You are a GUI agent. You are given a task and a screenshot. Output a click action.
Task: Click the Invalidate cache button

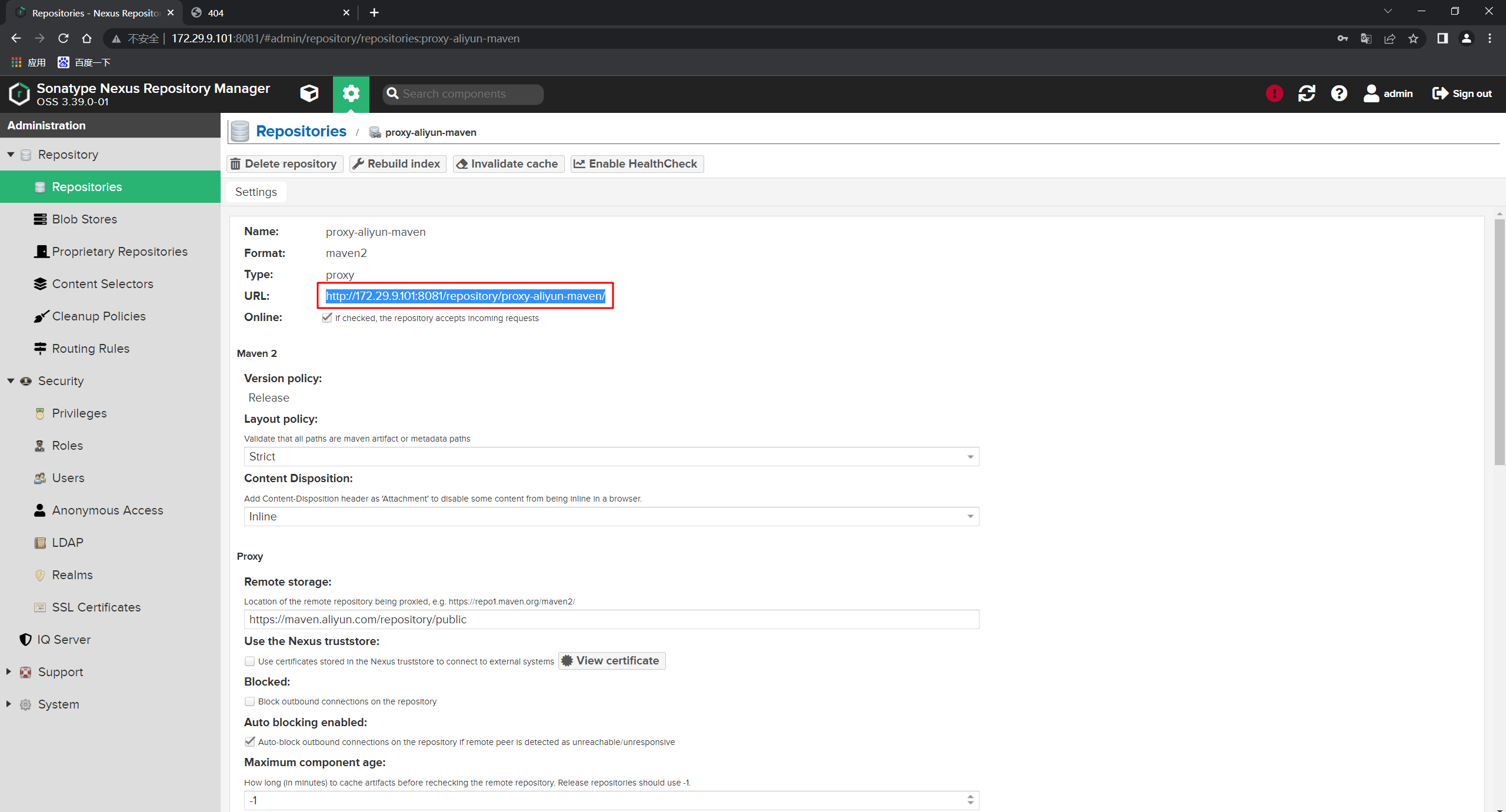tap(508, 164)
